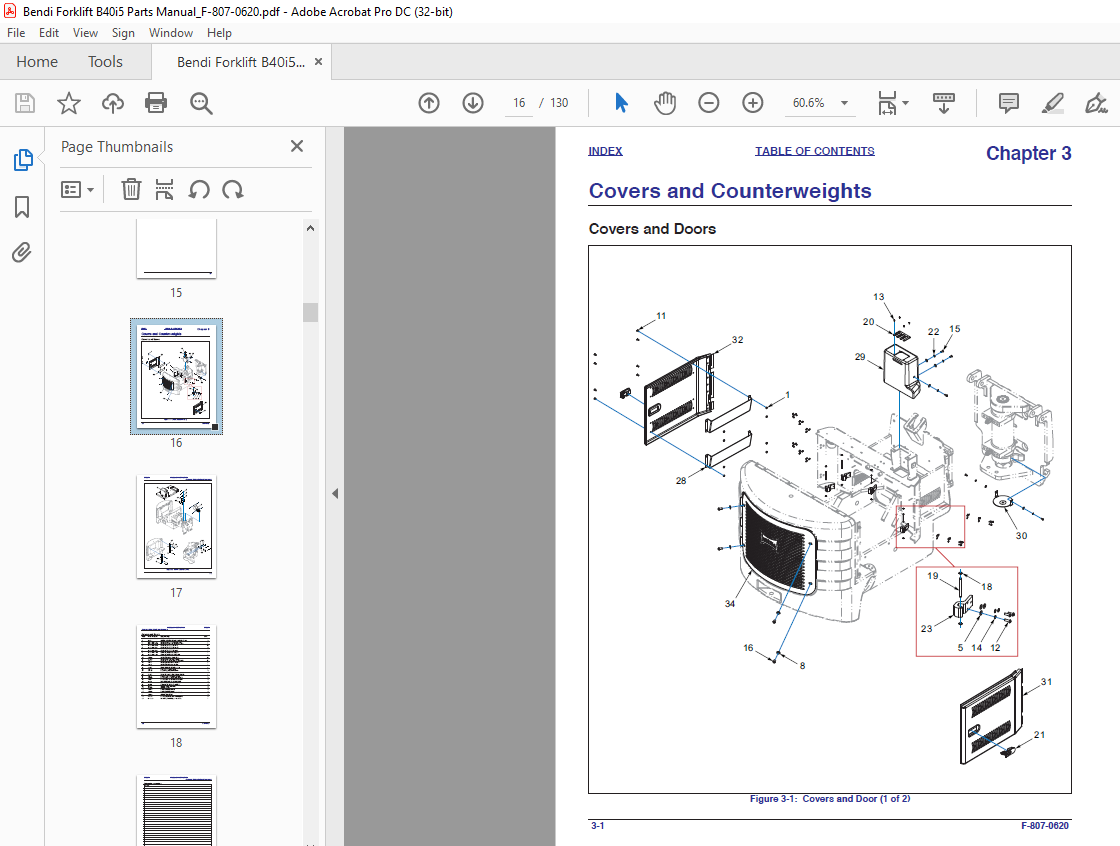Collapse the navigation pane arrow
The height and width of the screenshot is (846, 1120).
pyautogui.click(x=335, y=494)
